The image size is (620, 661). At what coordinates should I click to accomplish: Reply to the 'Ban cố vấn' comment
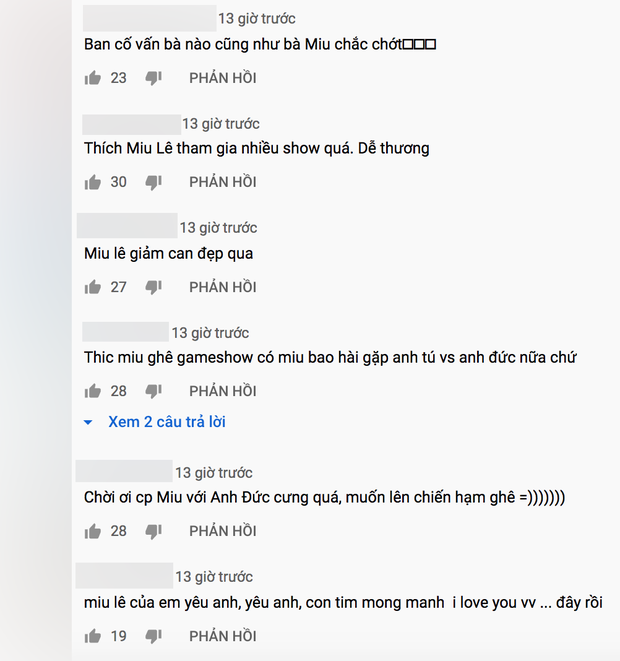pyautogui.click(x=223, y=78)
